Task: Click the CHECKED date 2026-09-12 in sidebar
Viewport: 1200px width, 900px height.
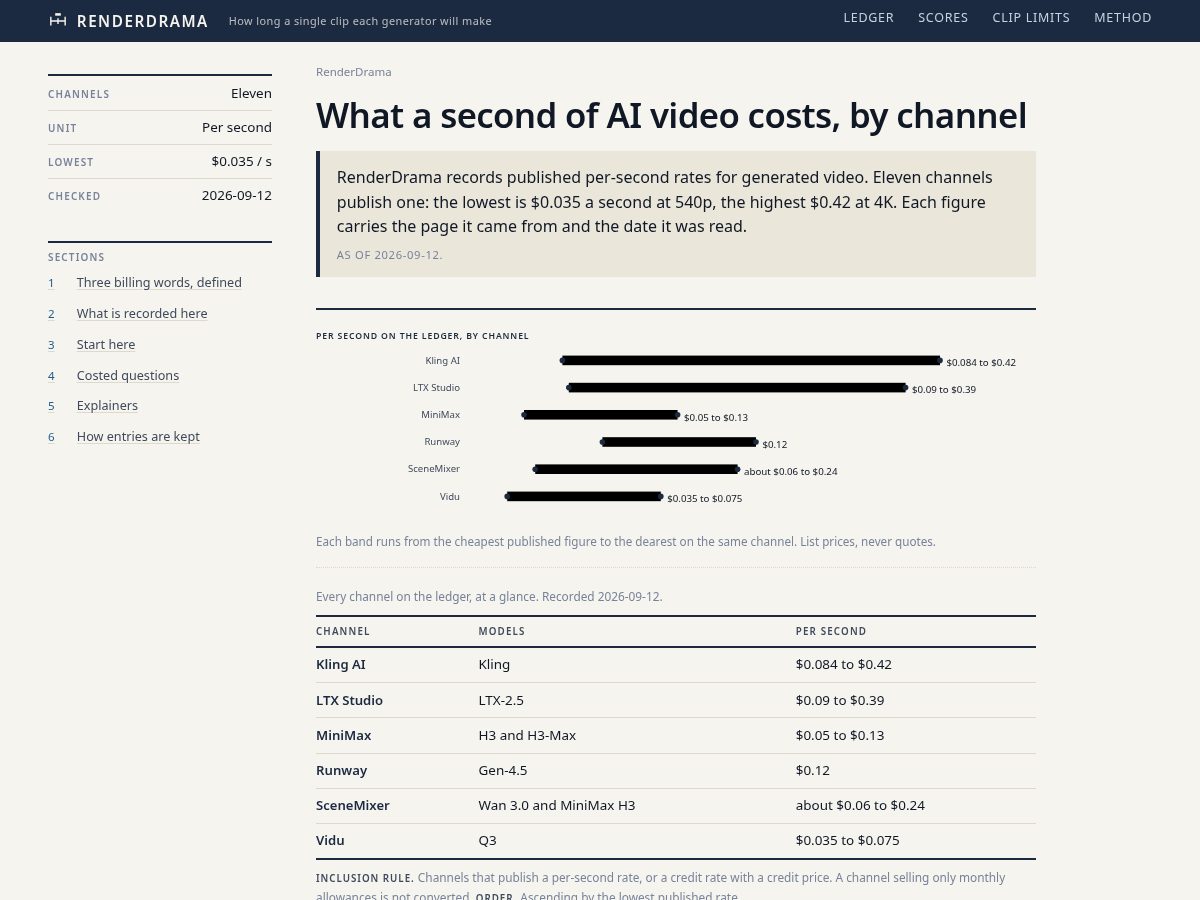Action: tap(237, 195)
